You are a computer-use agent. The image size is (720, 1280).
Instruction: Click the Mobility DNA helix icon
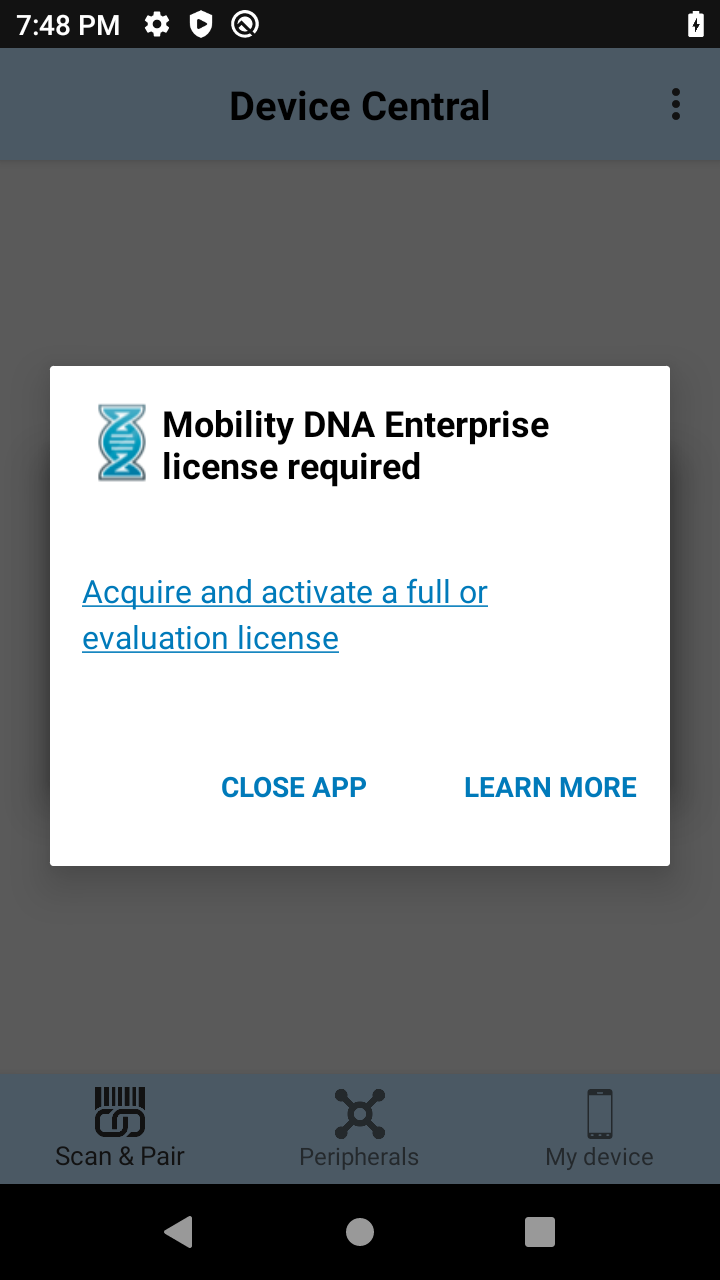click(122, 443)
